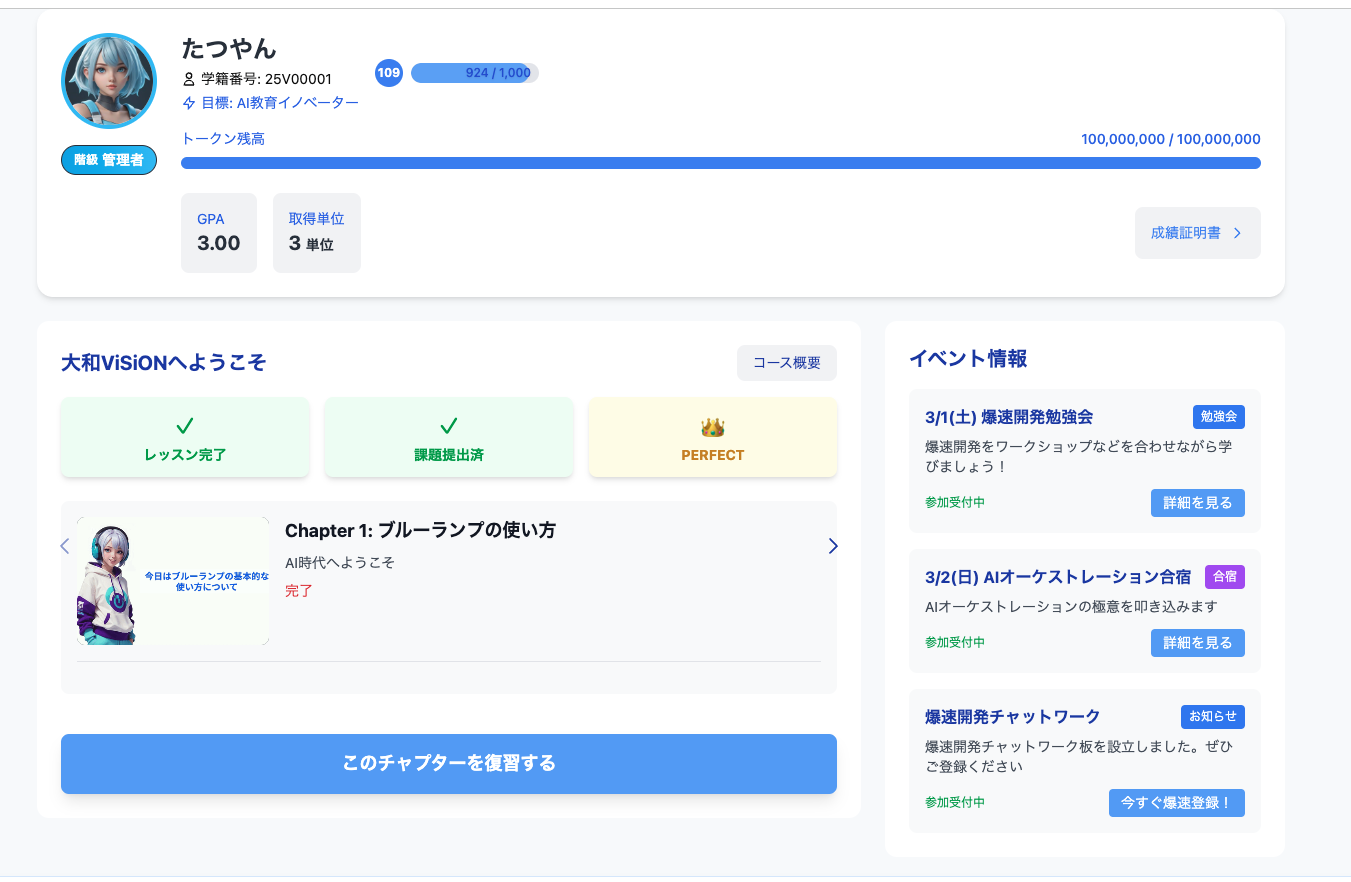Click the crown icon above PERFECT

click(712, 427)
